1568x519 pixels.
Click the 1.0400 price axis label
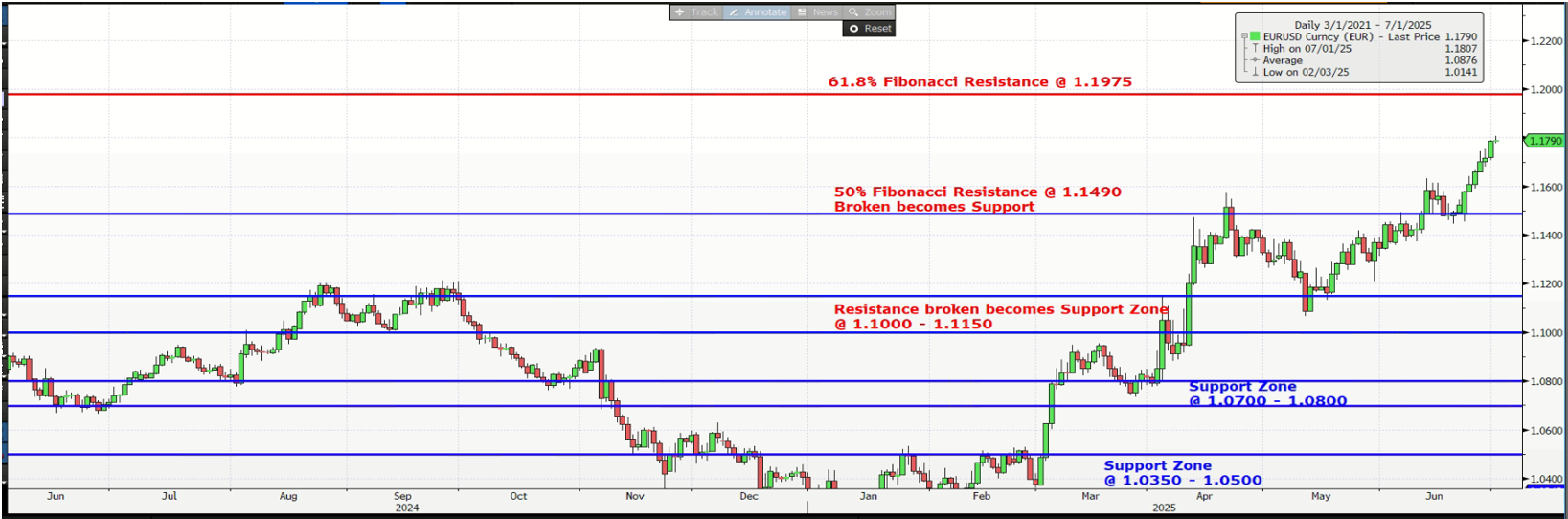click(1546, 479)
